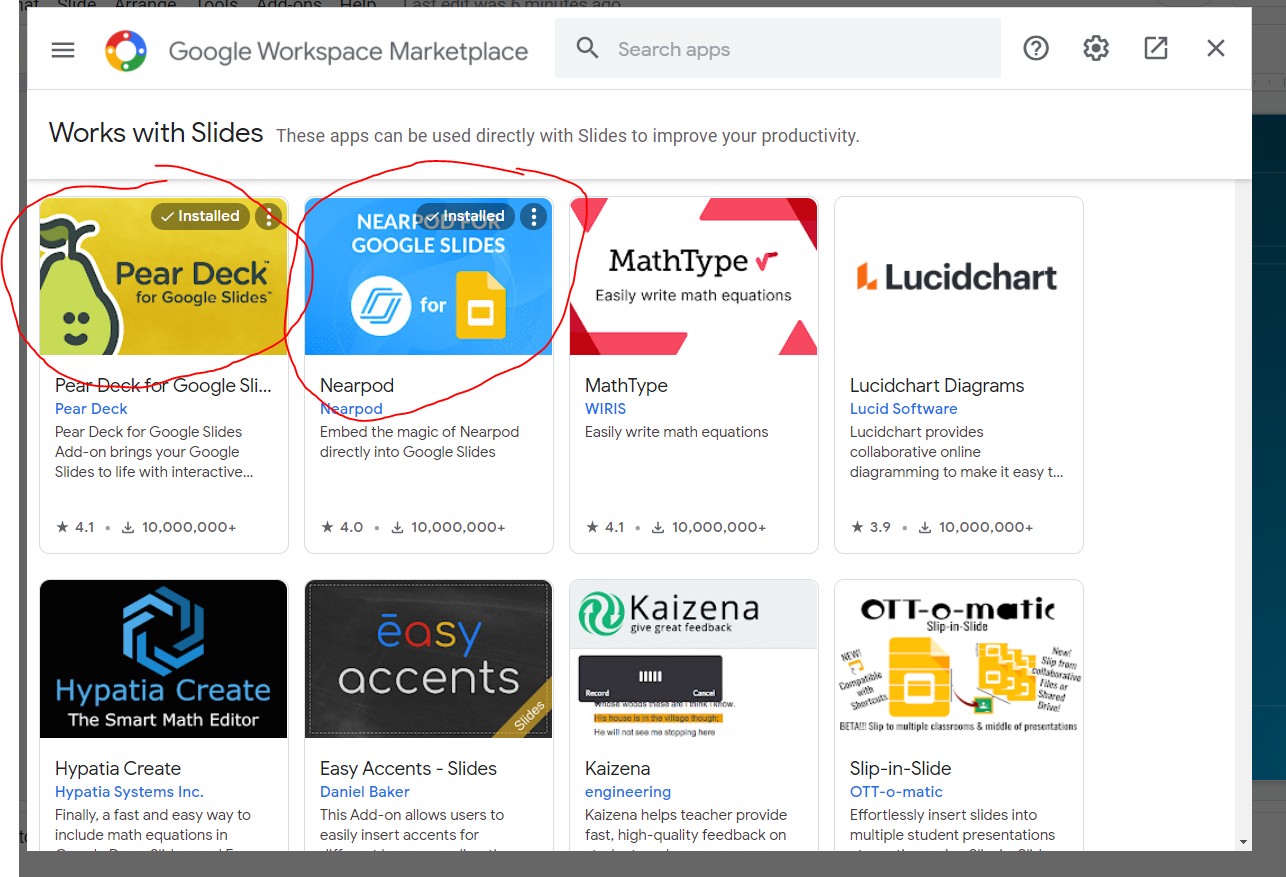Focus the Search apps field
The height and width of the screenshot is (877, 1286).
777,48
